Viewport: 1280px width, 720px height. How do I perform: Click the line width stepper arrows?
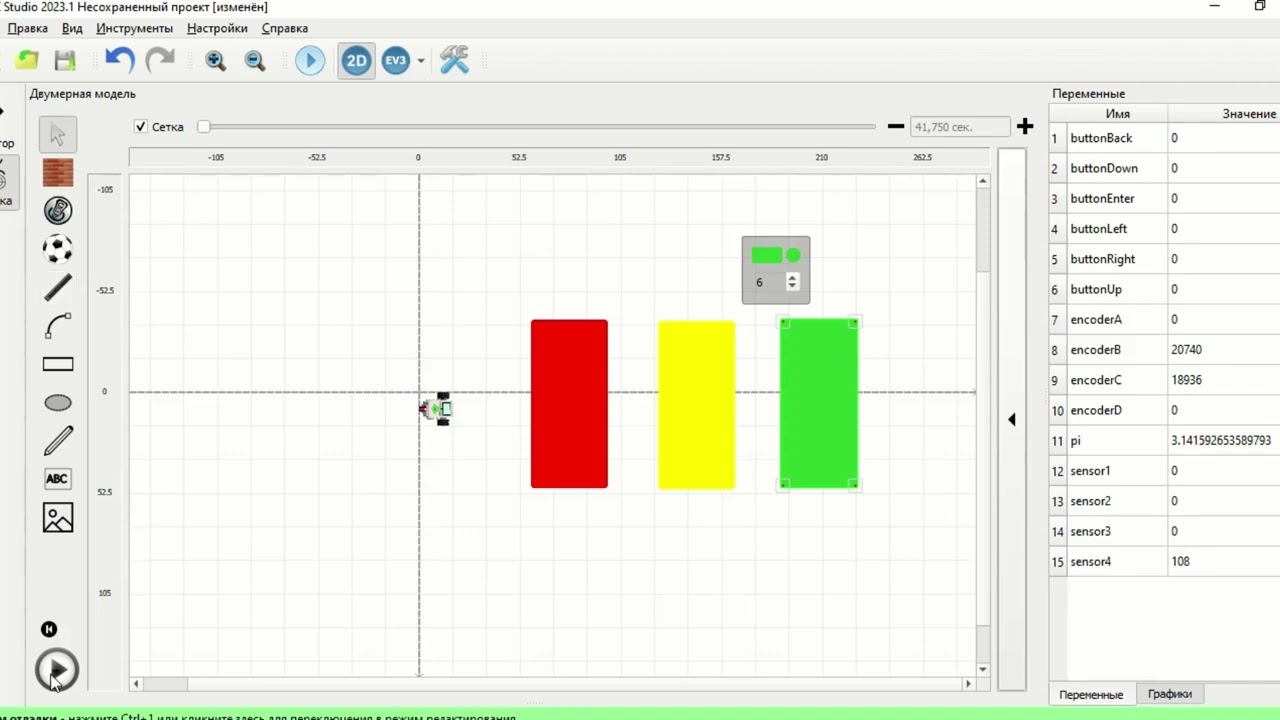(x=792, y=282)
